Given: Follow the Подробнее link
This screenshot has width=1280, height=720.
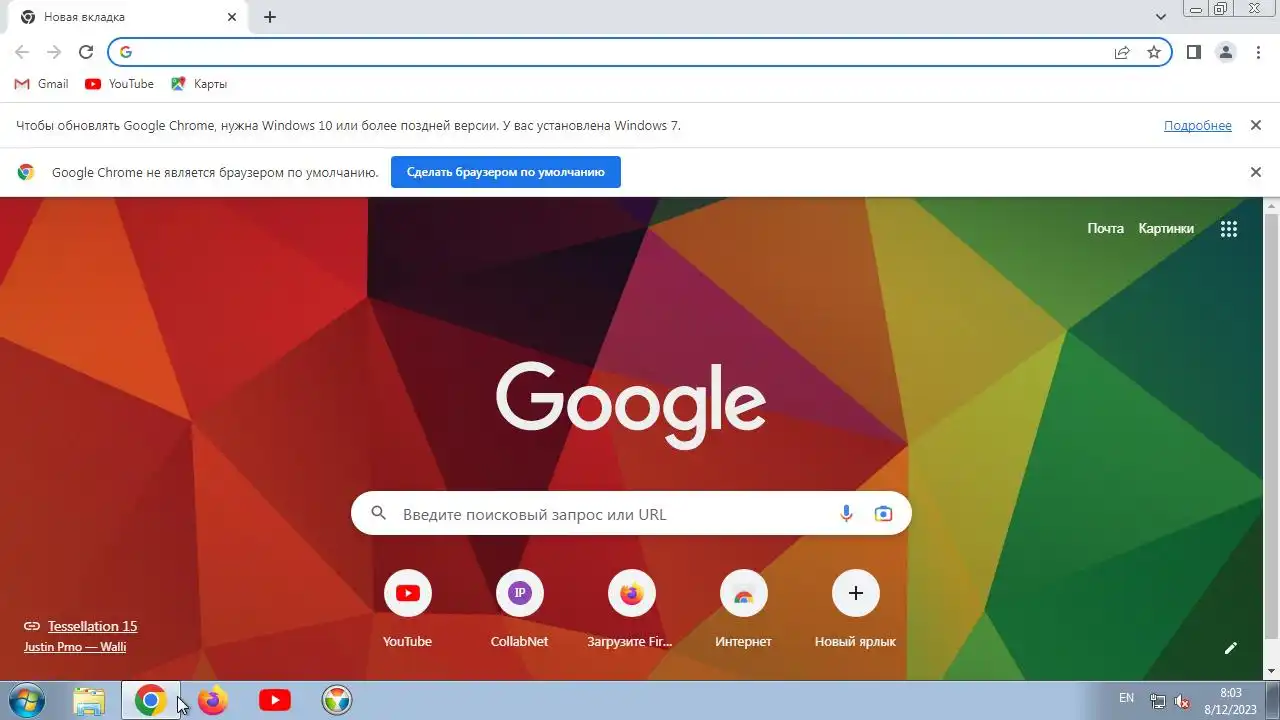Looking at the screenshot, I should [1198, 126].
